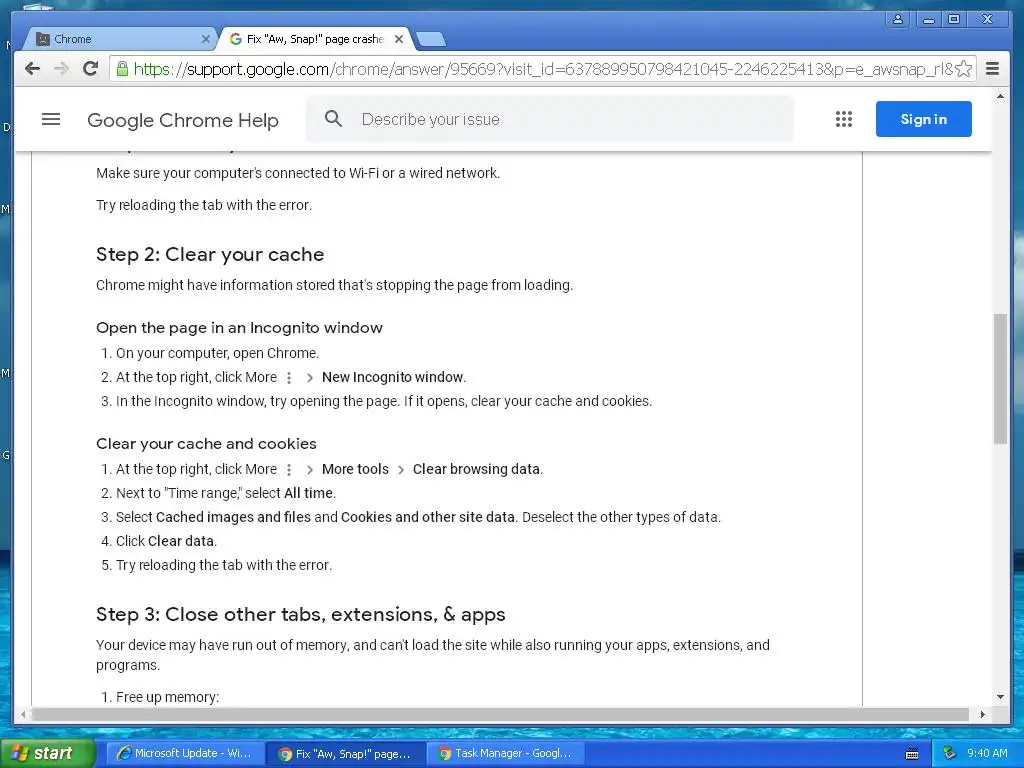
Task: Click the Step 2: Clear your cache heading
Action: point(210,255)
